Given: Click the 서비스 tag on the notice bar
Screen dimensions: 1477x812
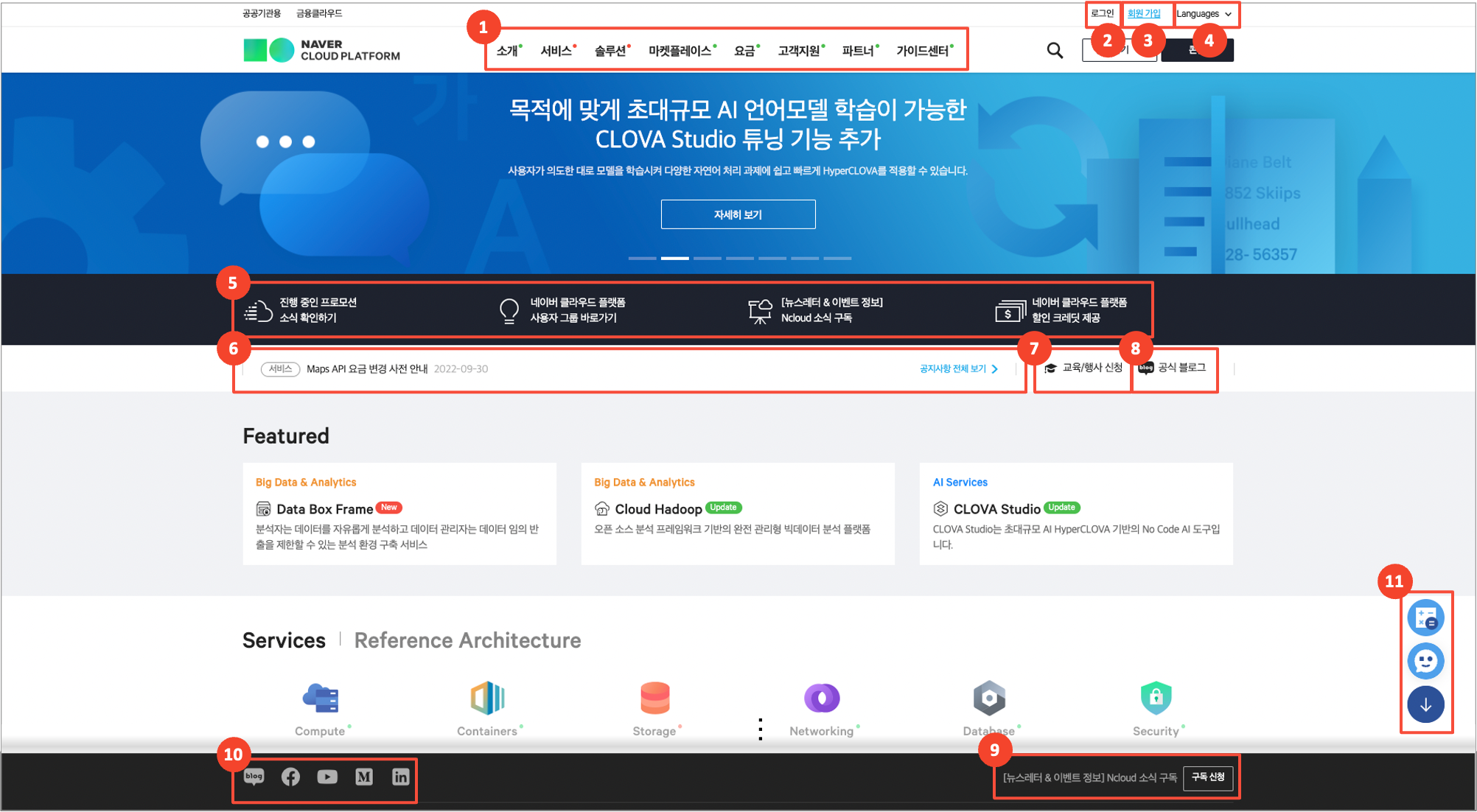Looking at the screenshot, I should (280, 368).
